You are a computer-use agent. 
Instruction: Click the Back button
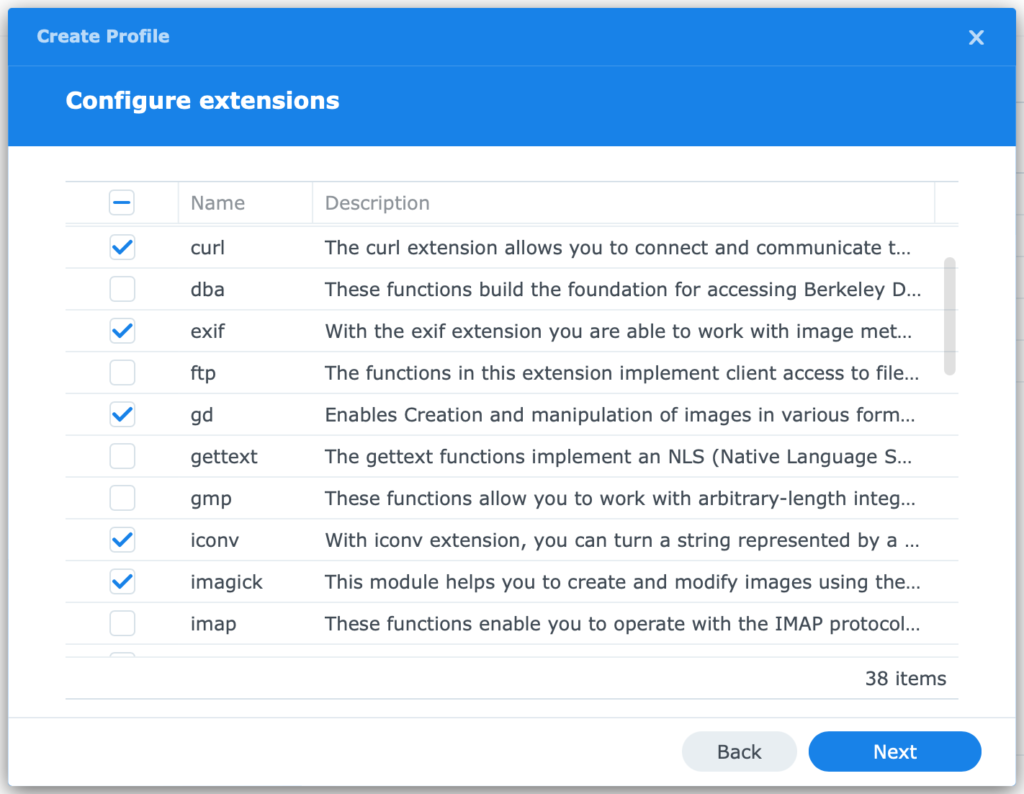point(739,751)
